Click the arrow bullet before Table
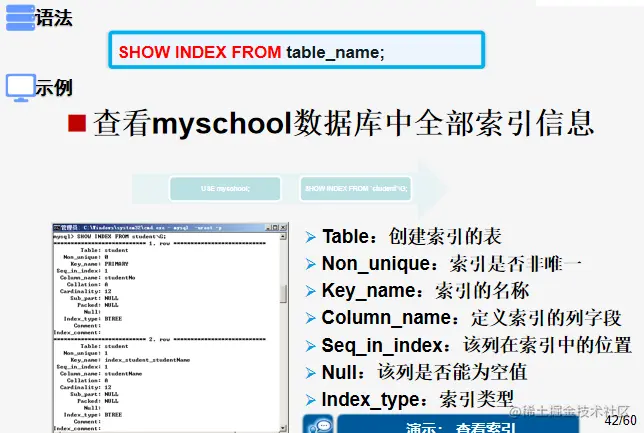Image resolution: width=644 pixels, height=433 pixels. [310, 237]
